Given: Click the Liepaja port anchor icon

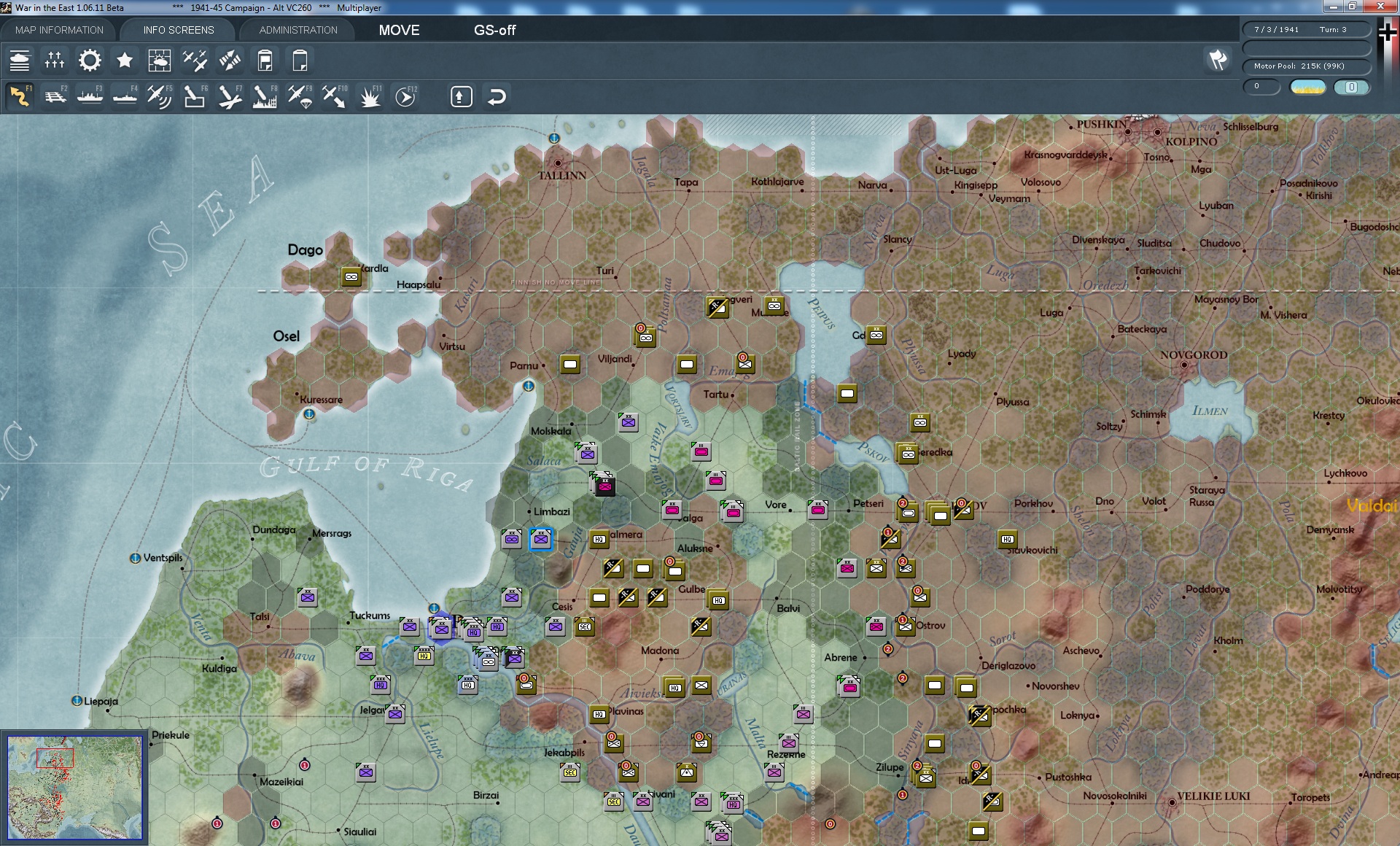Looking at the screenshot, I should (77, 701).
